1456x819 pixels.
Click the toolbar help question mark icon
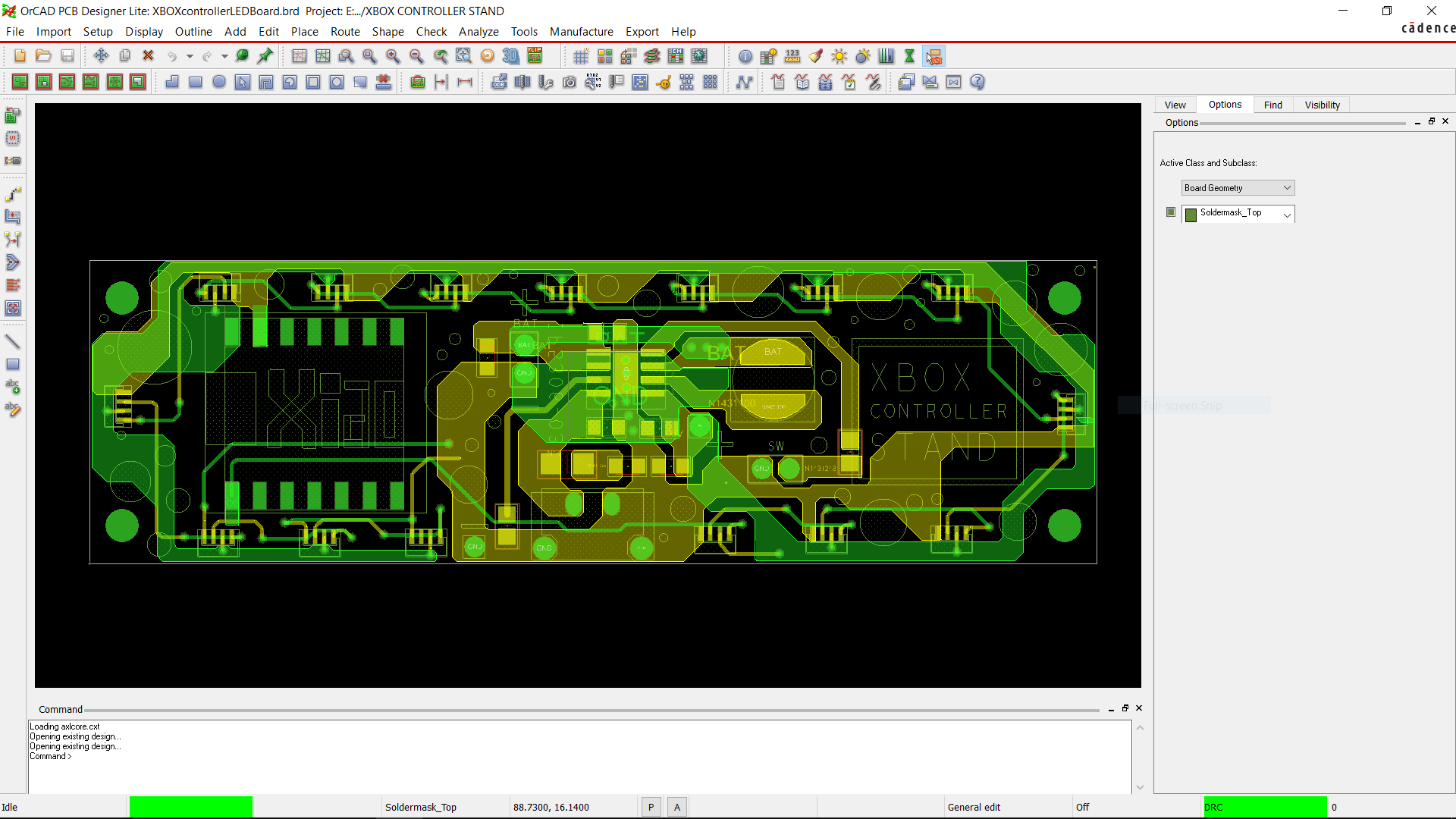pyautogui.click(x=977, y=82)
